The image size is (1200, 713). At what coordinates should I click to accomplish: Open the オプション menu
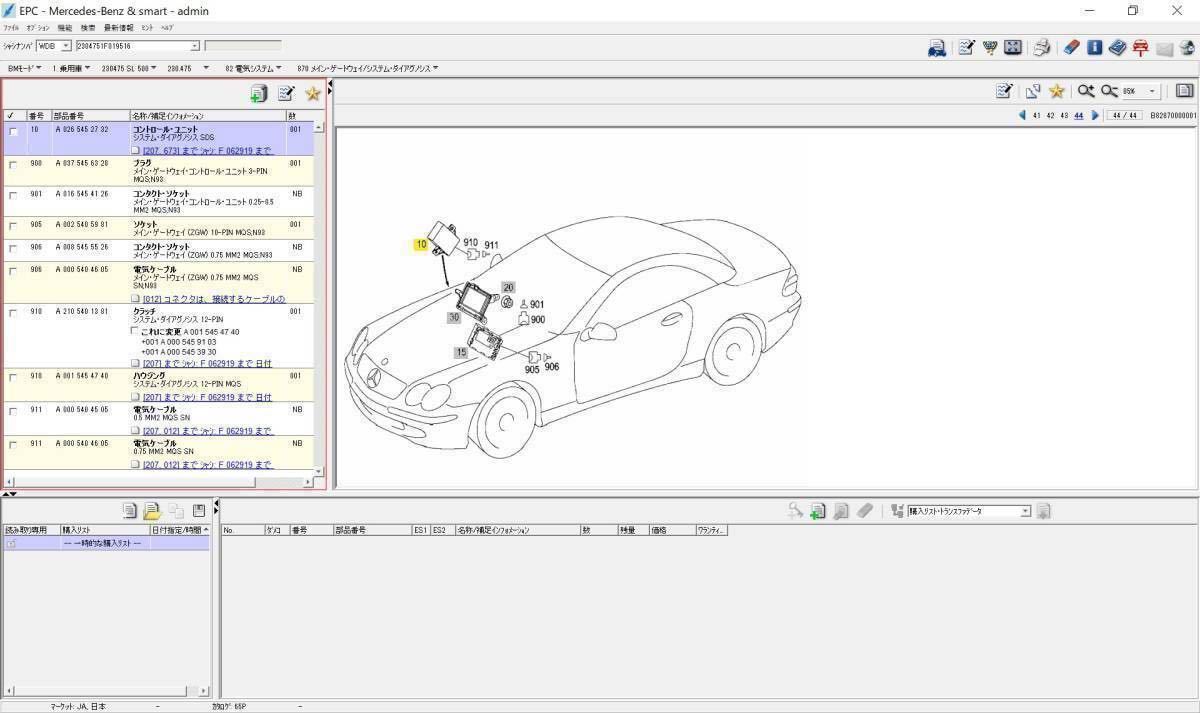pos(37,28)
